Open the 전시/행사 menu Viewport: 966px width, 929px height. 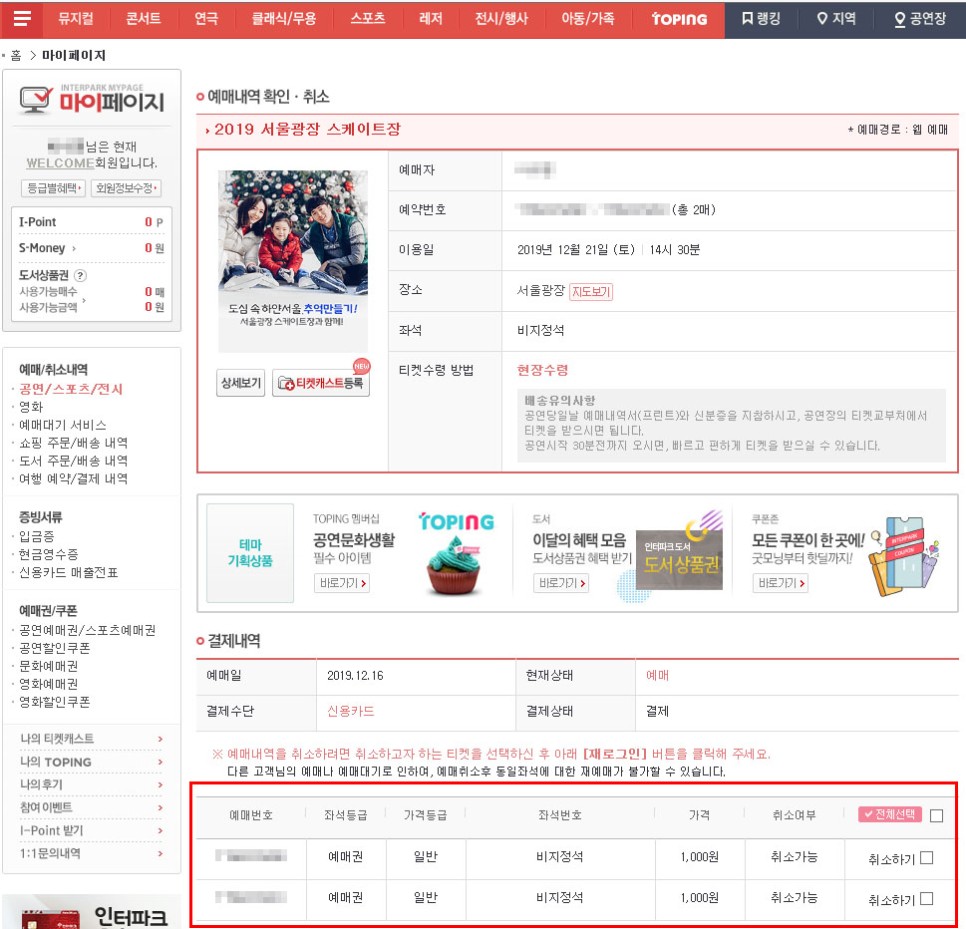pos(501,18)
